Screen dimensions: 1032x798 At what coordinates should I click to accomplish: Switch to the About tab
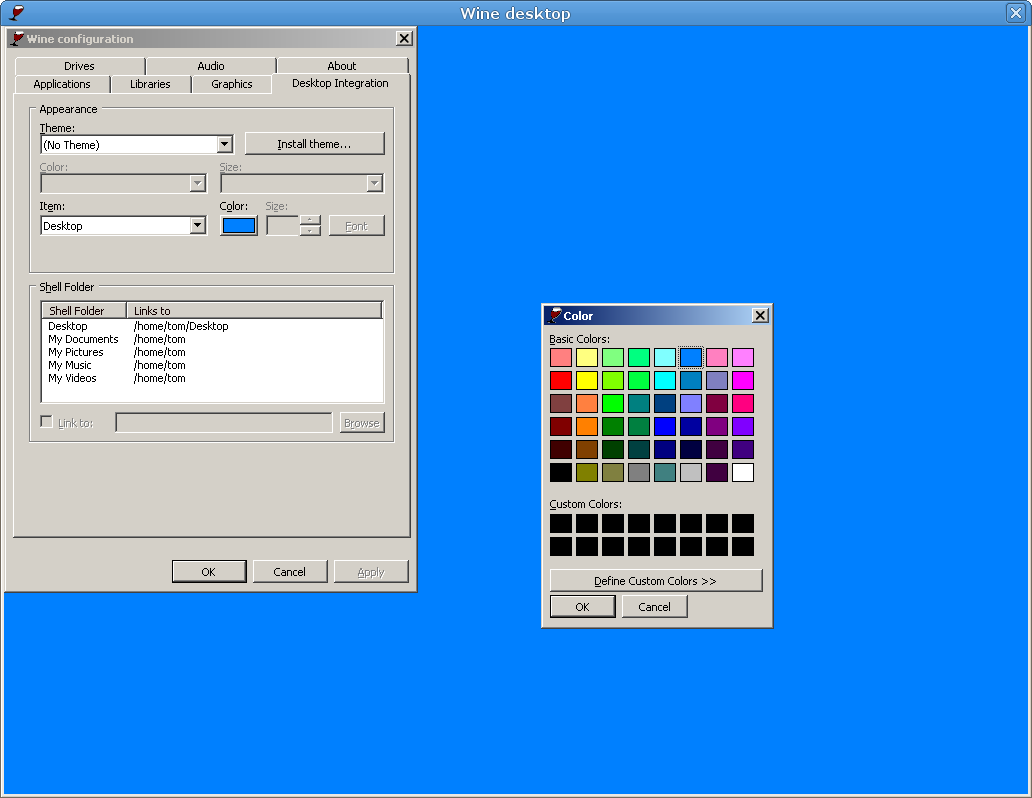coord(342,66)
